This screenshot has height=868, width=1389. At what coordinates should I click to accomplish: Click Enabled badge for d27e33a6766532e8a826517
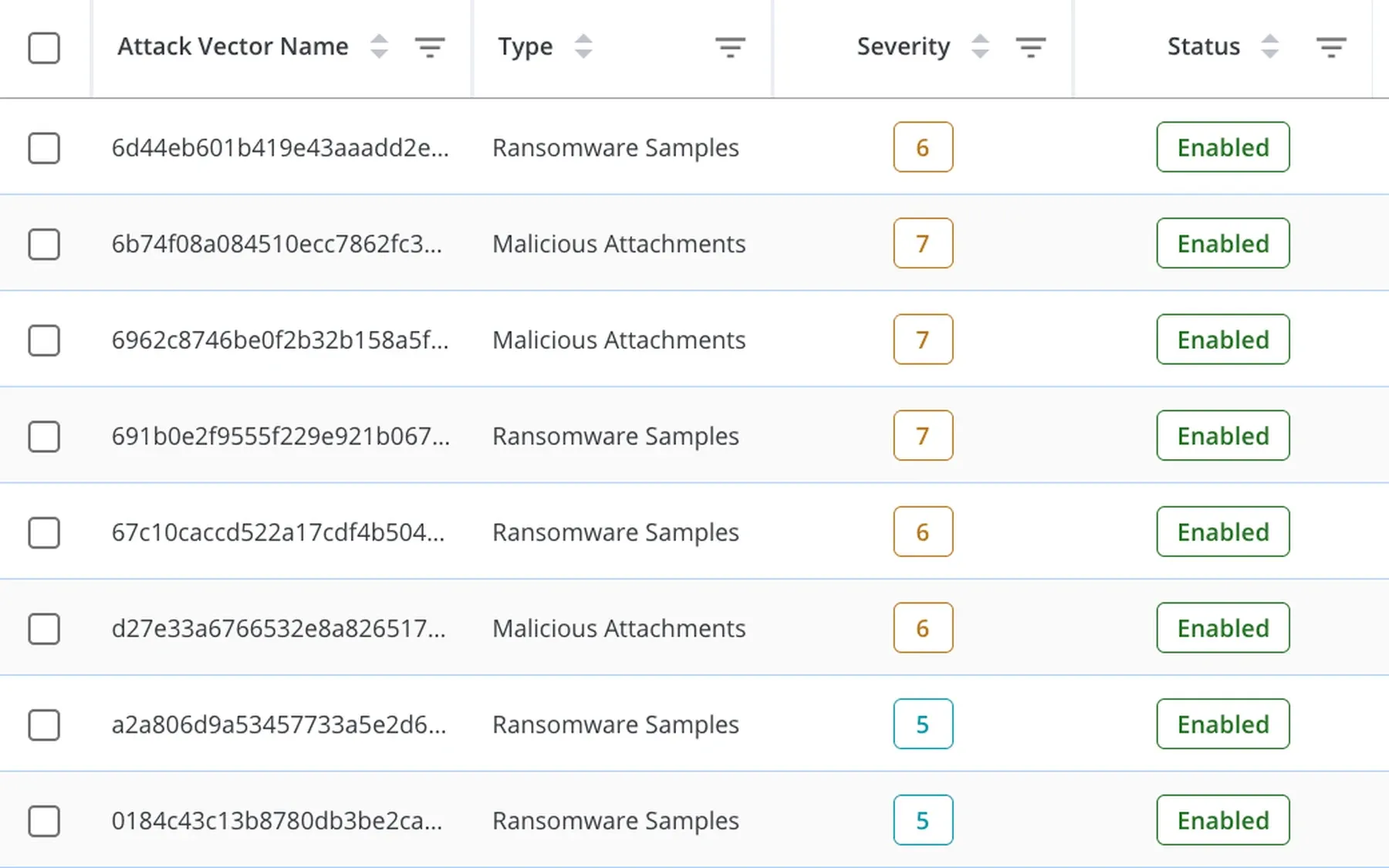tap(1223, 628)
